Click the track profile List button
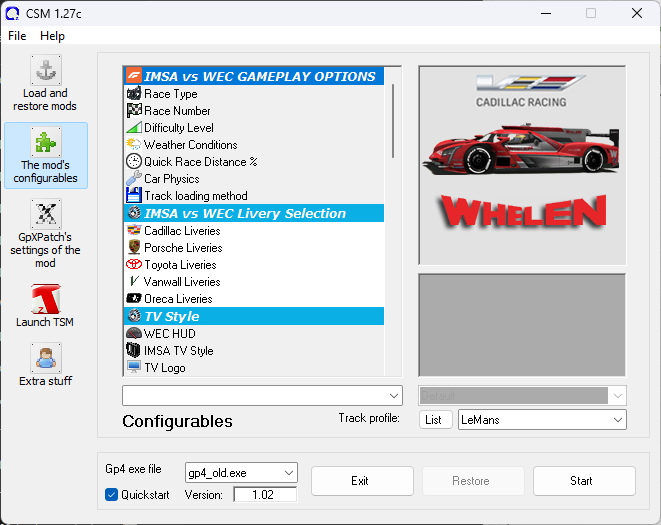661x525 pixels. [435, 420]
